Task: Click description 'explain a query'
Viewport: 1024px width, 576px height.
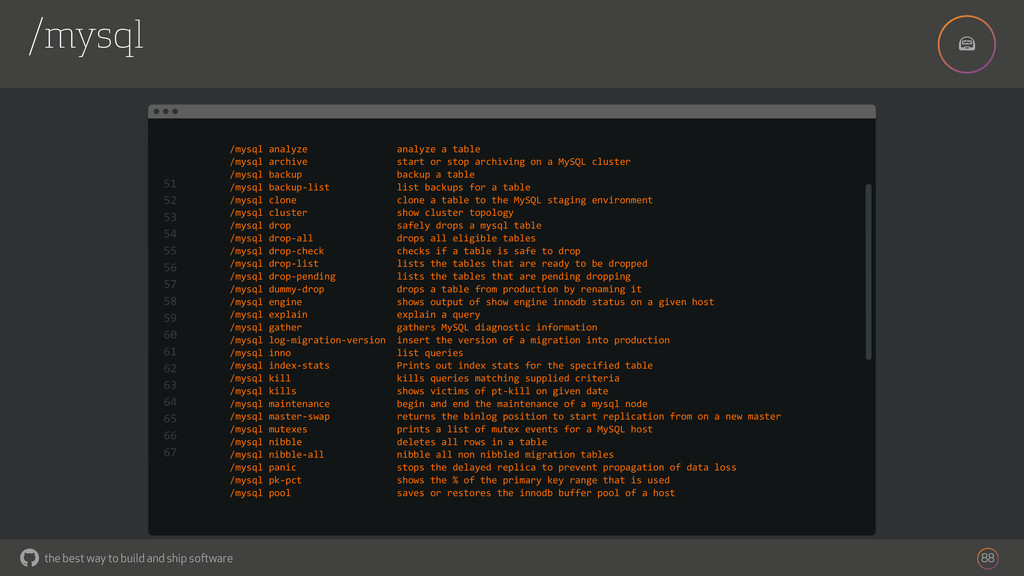Action: click(x=438, y=314)
